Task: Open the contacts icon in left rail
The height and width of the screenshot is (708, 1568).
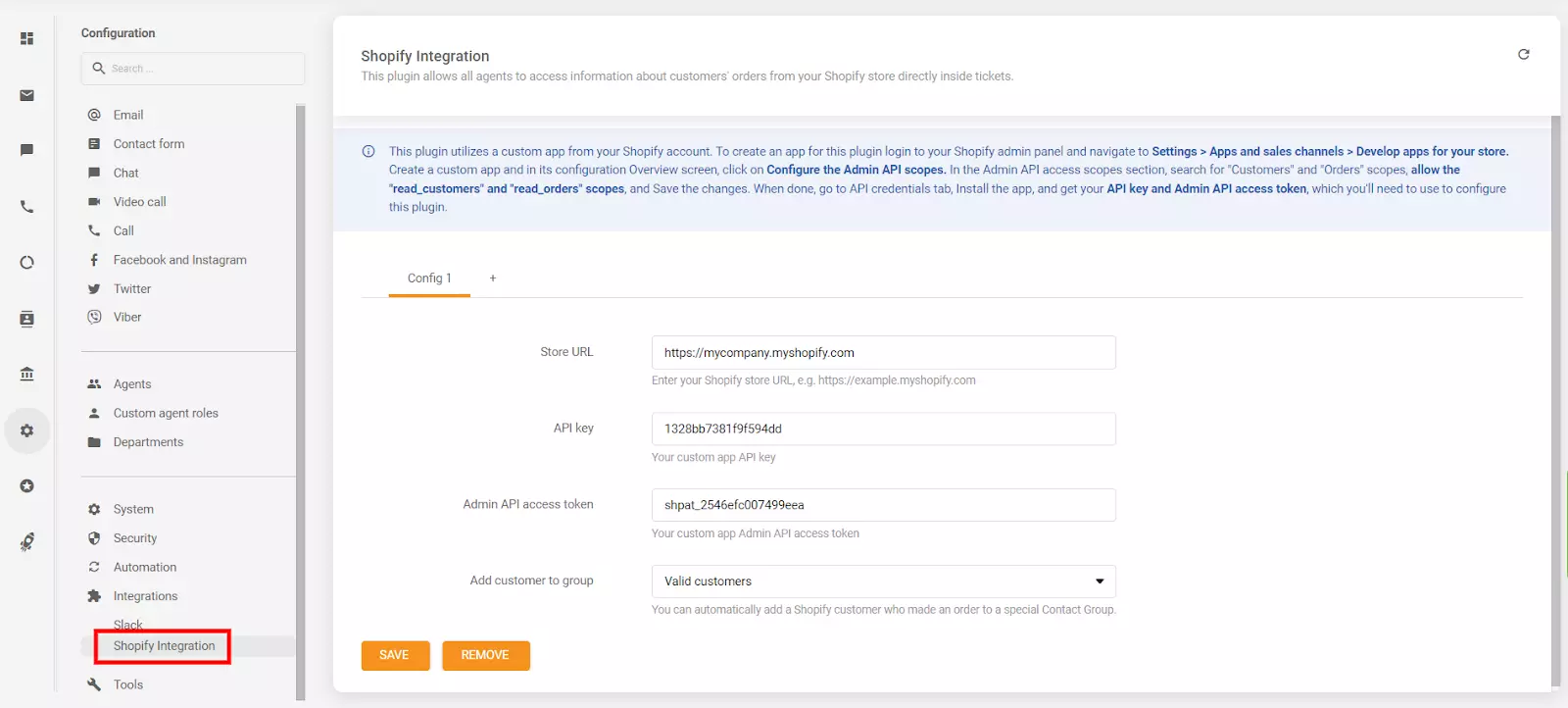Action: pos(27,319)
